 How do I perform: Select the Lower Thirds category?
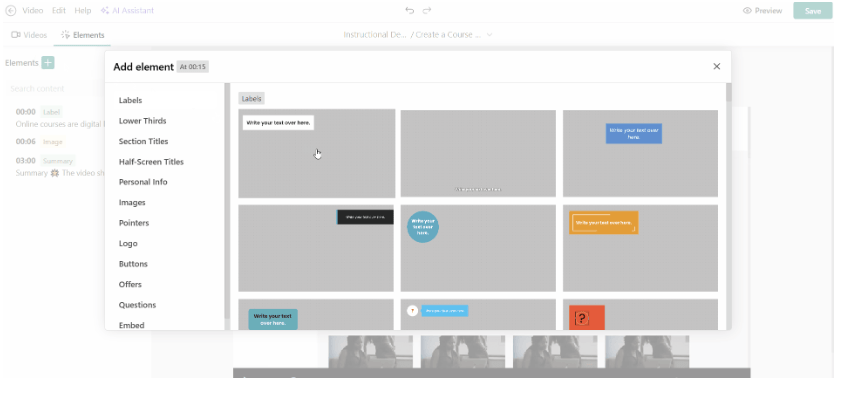(x=143, y=121)
